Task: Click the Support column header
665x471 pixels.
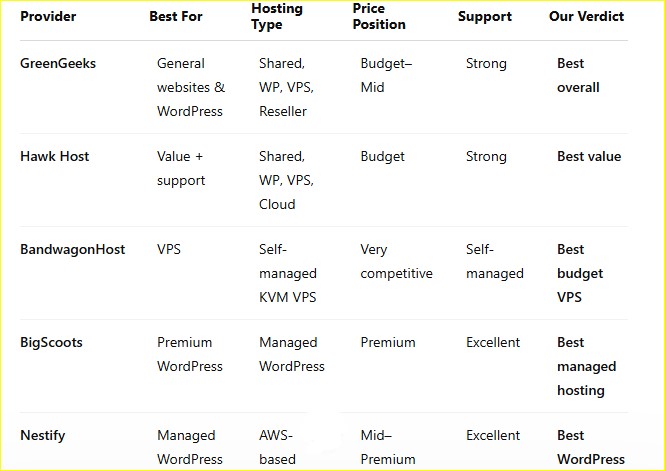Action: (x=485, y=16)
